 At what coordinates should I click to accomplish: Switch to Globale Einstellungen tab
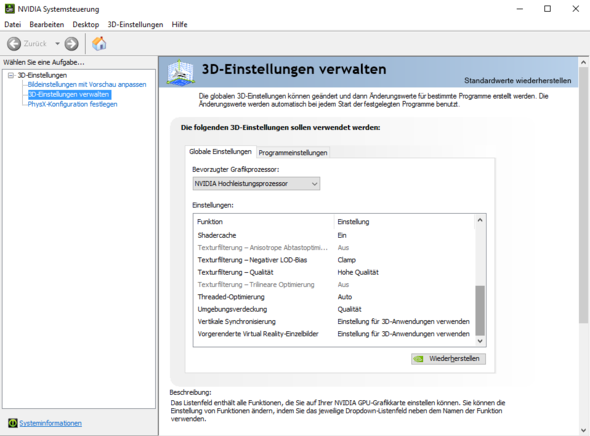(x=220, y=152)
